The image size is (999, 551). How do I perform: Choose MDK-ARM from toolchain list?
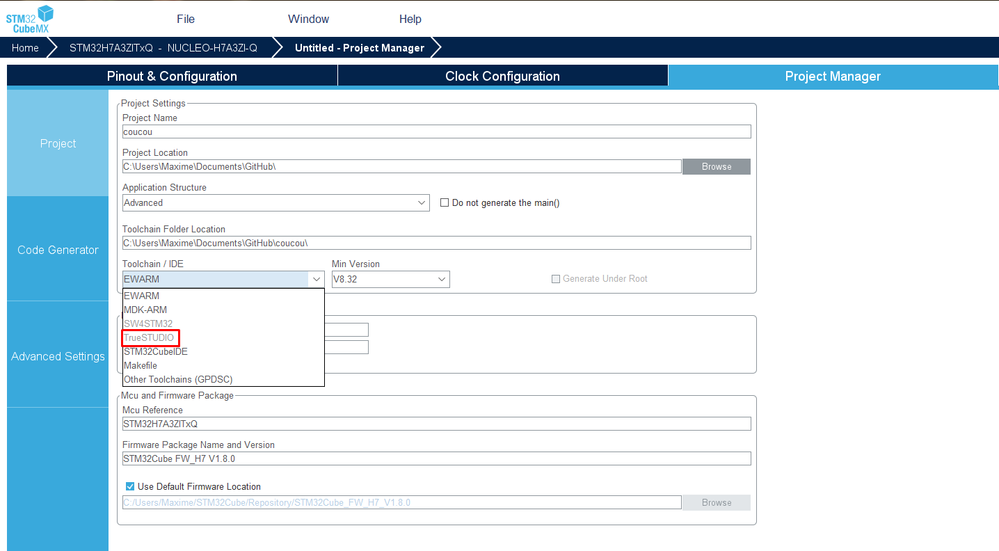click(224, 310)
